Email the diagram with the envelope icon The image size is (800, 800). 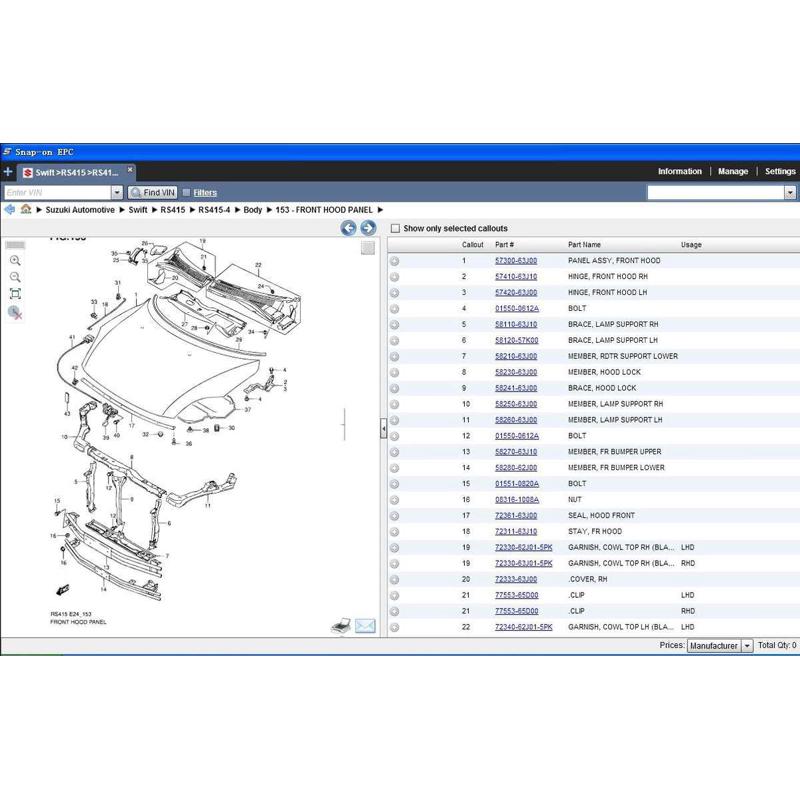[365, 626]
